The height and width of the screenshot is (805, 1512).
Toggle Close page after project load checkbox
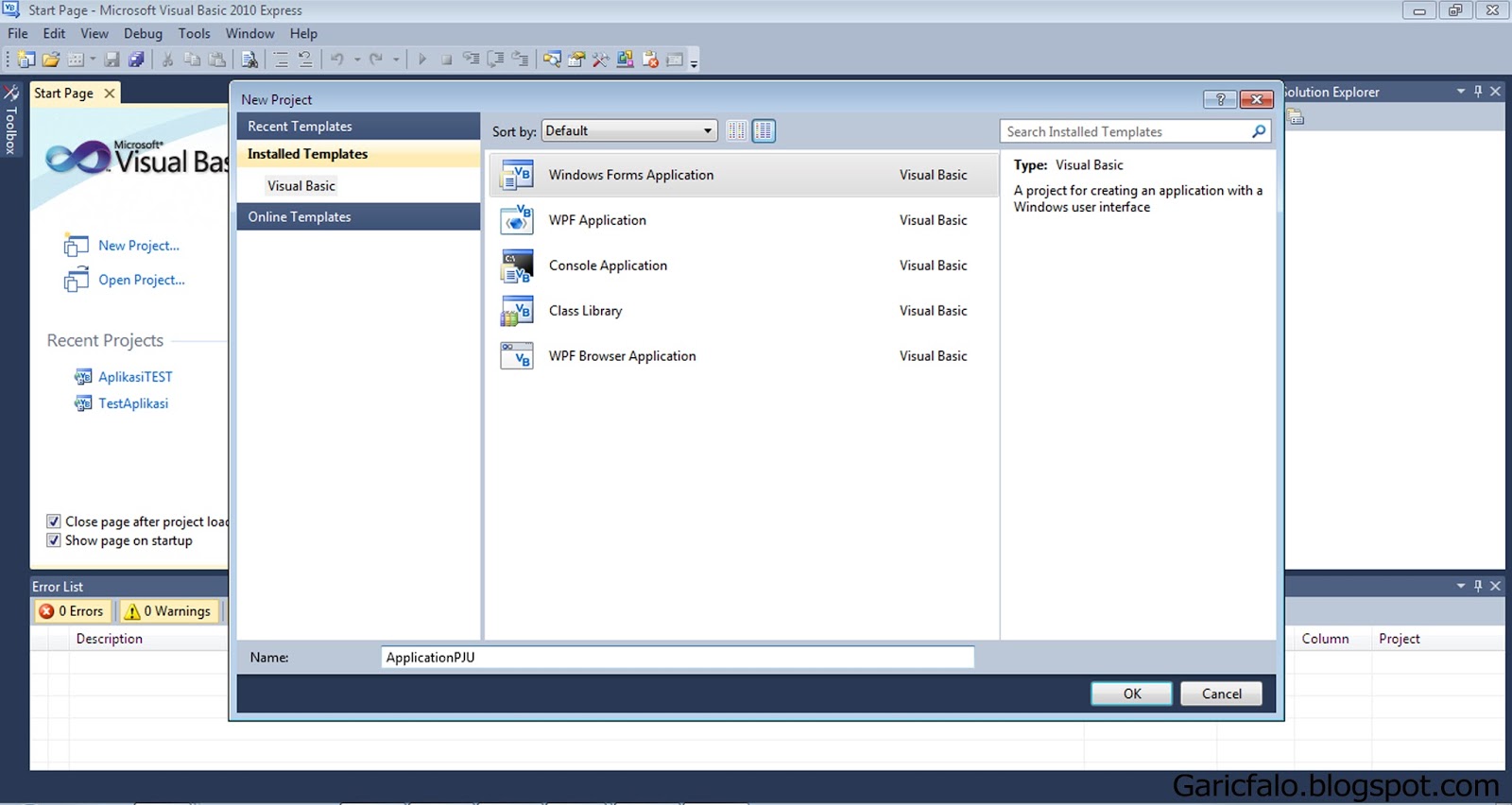[x=54, y=522]
